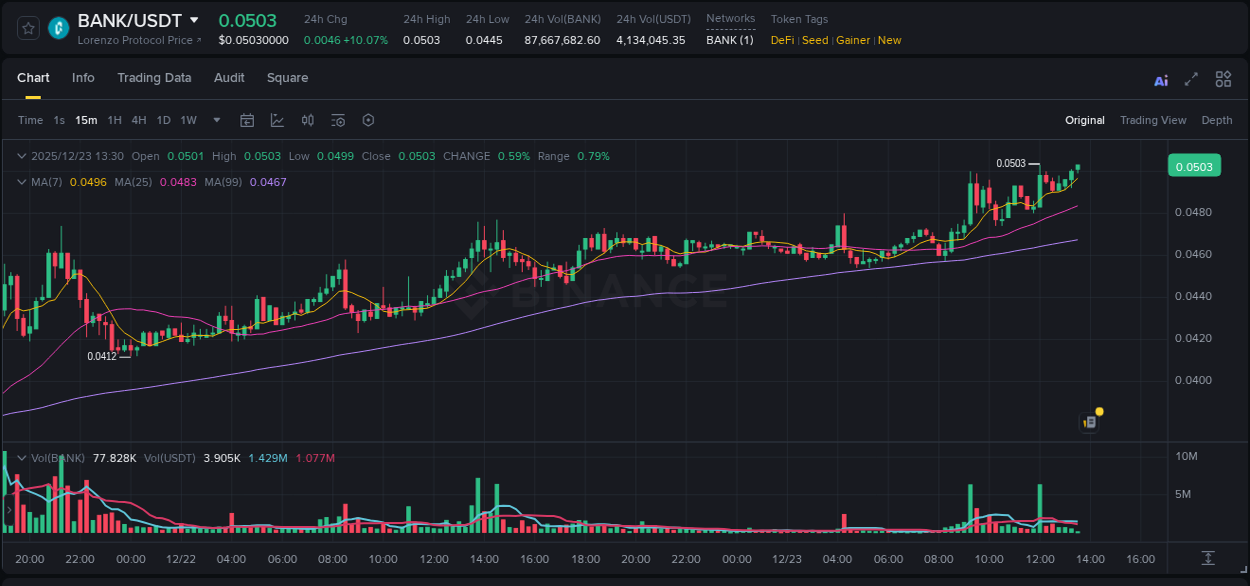
Task: Select the 1H timeframe
Action: pyautogui.click(x=114, y=120)
